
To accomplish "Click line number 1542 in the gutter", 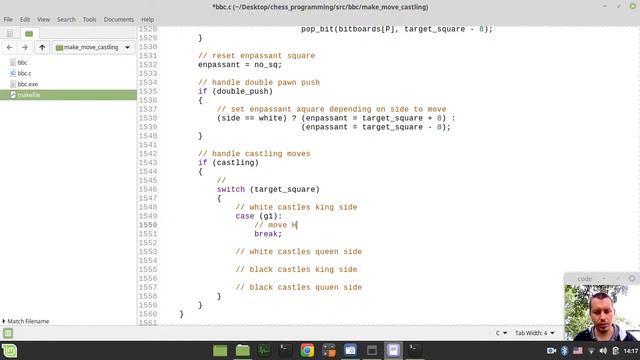I will click(x=148, y=154).
